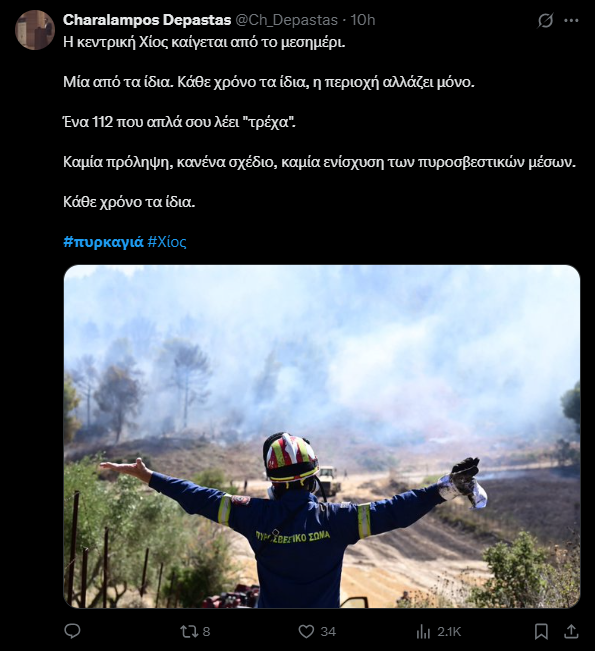
Task: Click the 10h timestamp link
Action: point(363,20)
